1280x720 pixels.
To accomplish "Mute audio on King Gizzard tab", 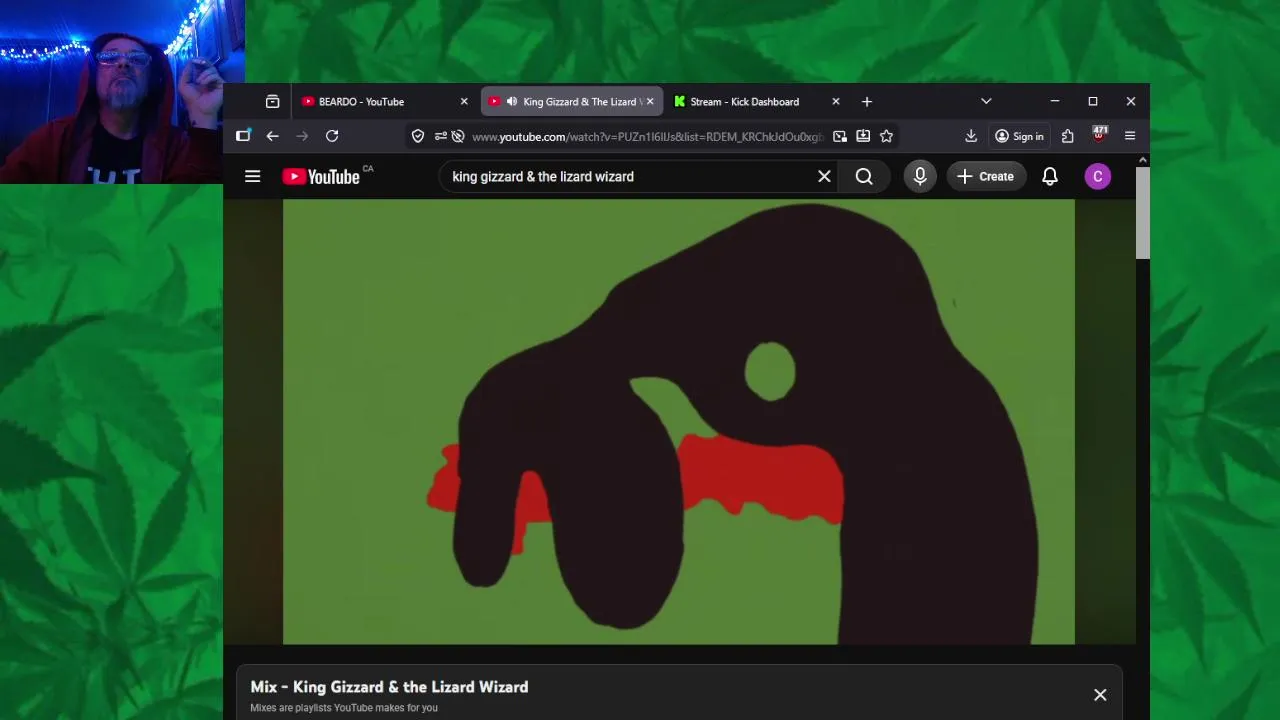I will tap(512, 102).
